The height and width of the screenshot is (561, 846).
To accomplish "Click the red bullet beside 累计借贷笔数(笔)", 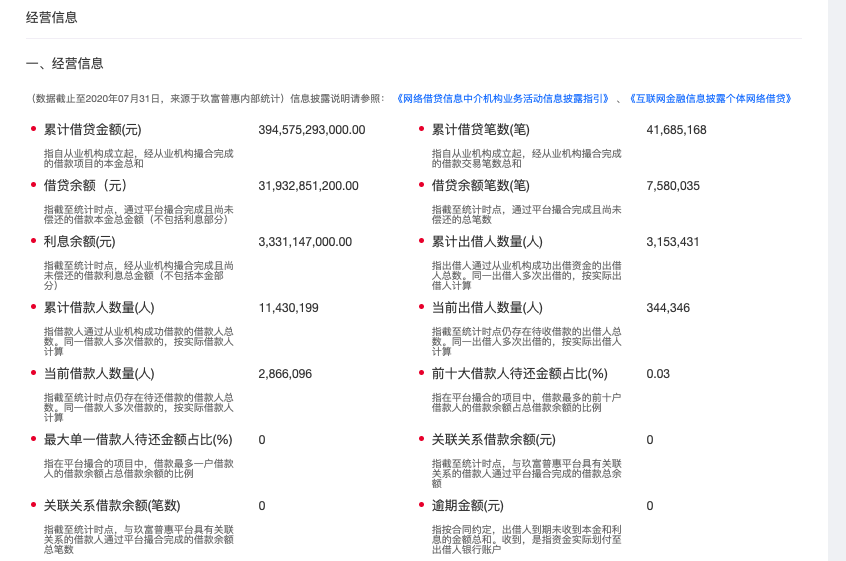I will (421, 128).
